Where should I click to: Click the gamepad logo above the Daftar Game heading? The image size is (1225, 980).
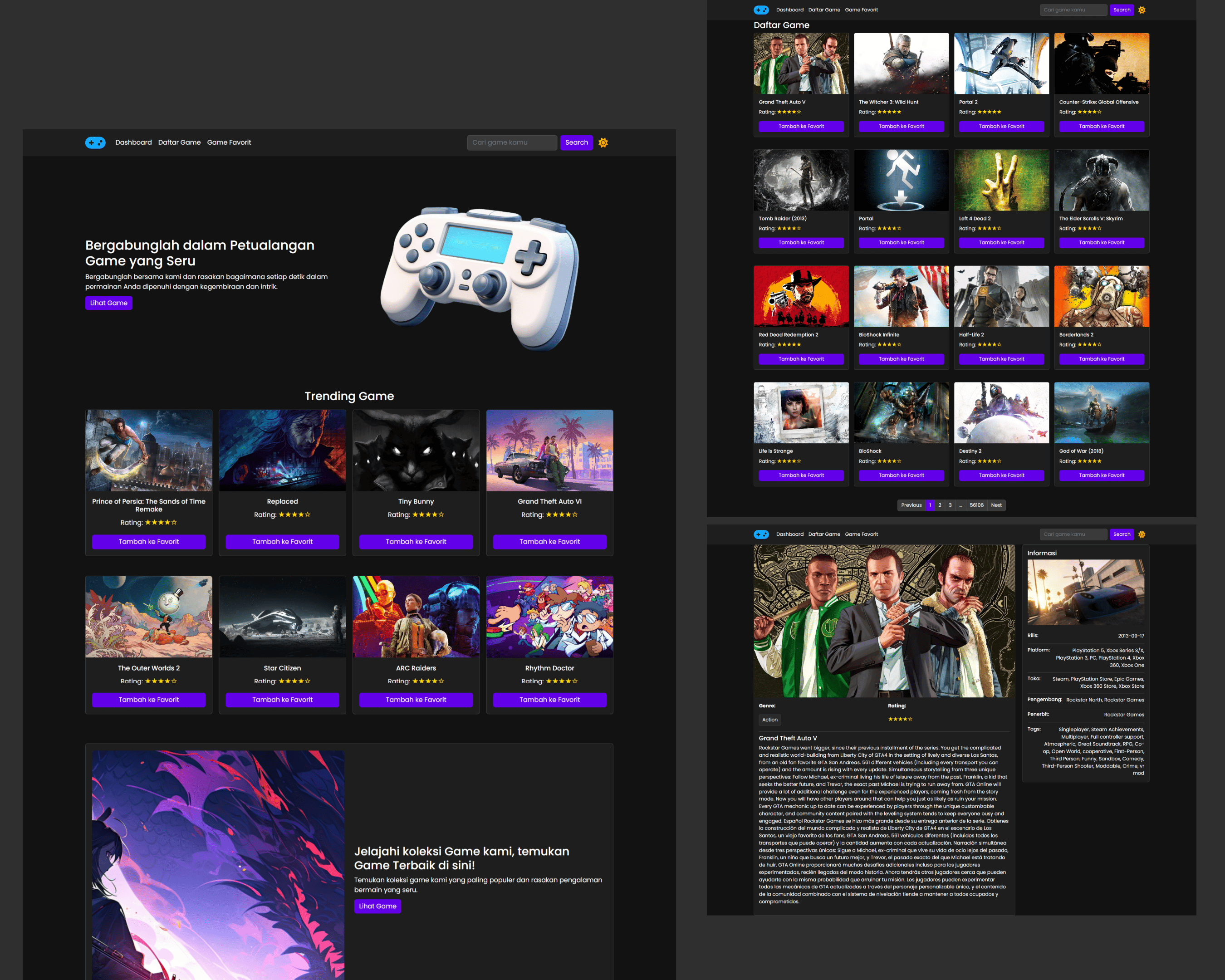pos(761,10)
